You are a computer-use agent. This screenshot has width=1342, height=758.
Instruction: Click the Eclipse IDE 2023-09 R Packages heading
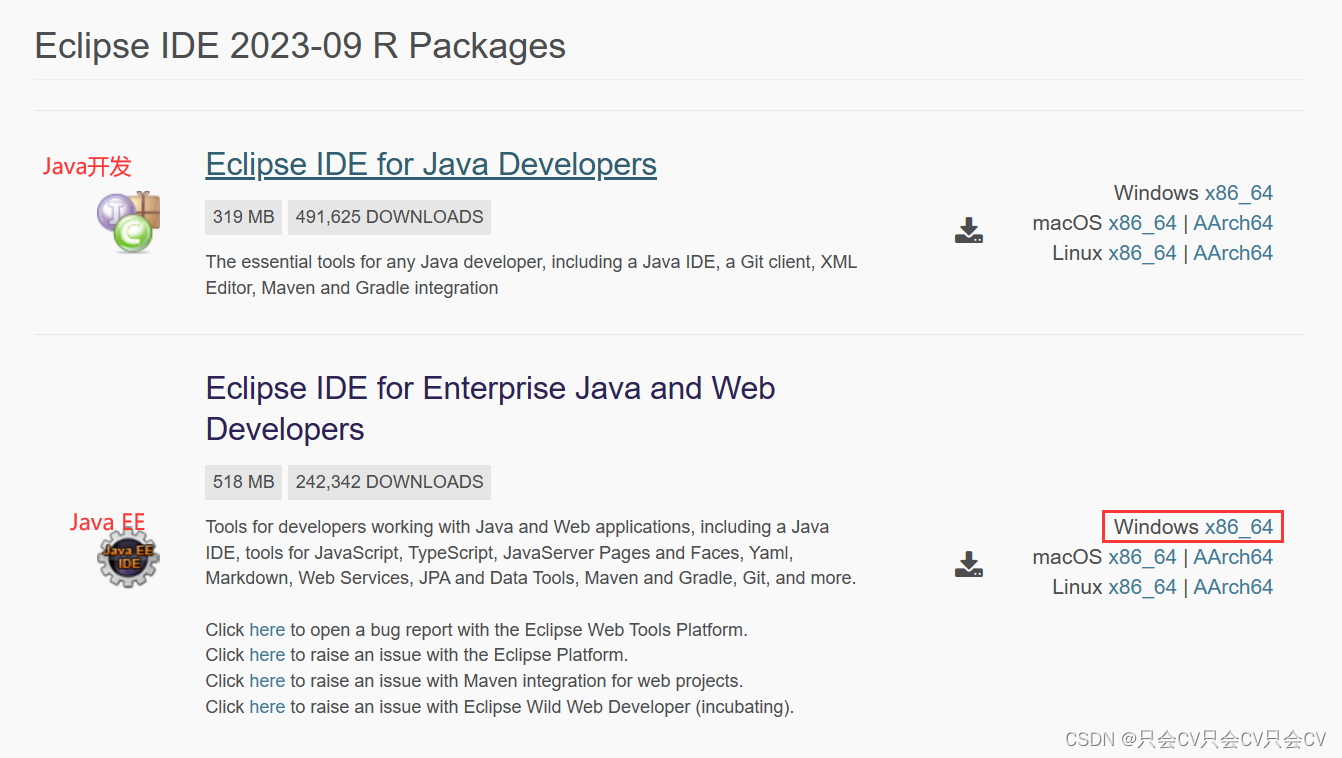pos(300,46)
